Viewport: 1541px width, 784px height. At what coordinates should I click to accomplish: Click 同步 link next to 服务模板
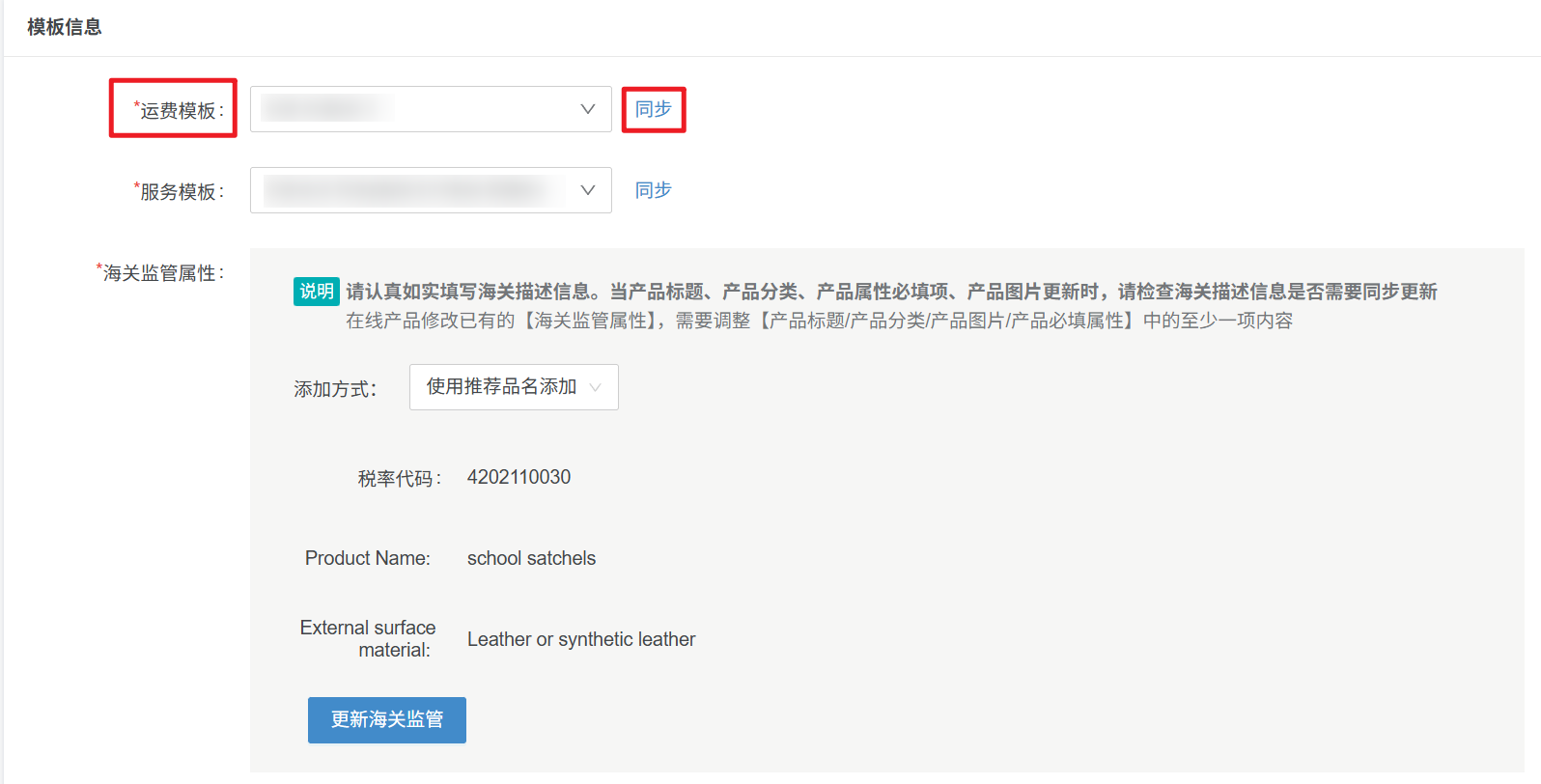[653, 190]
